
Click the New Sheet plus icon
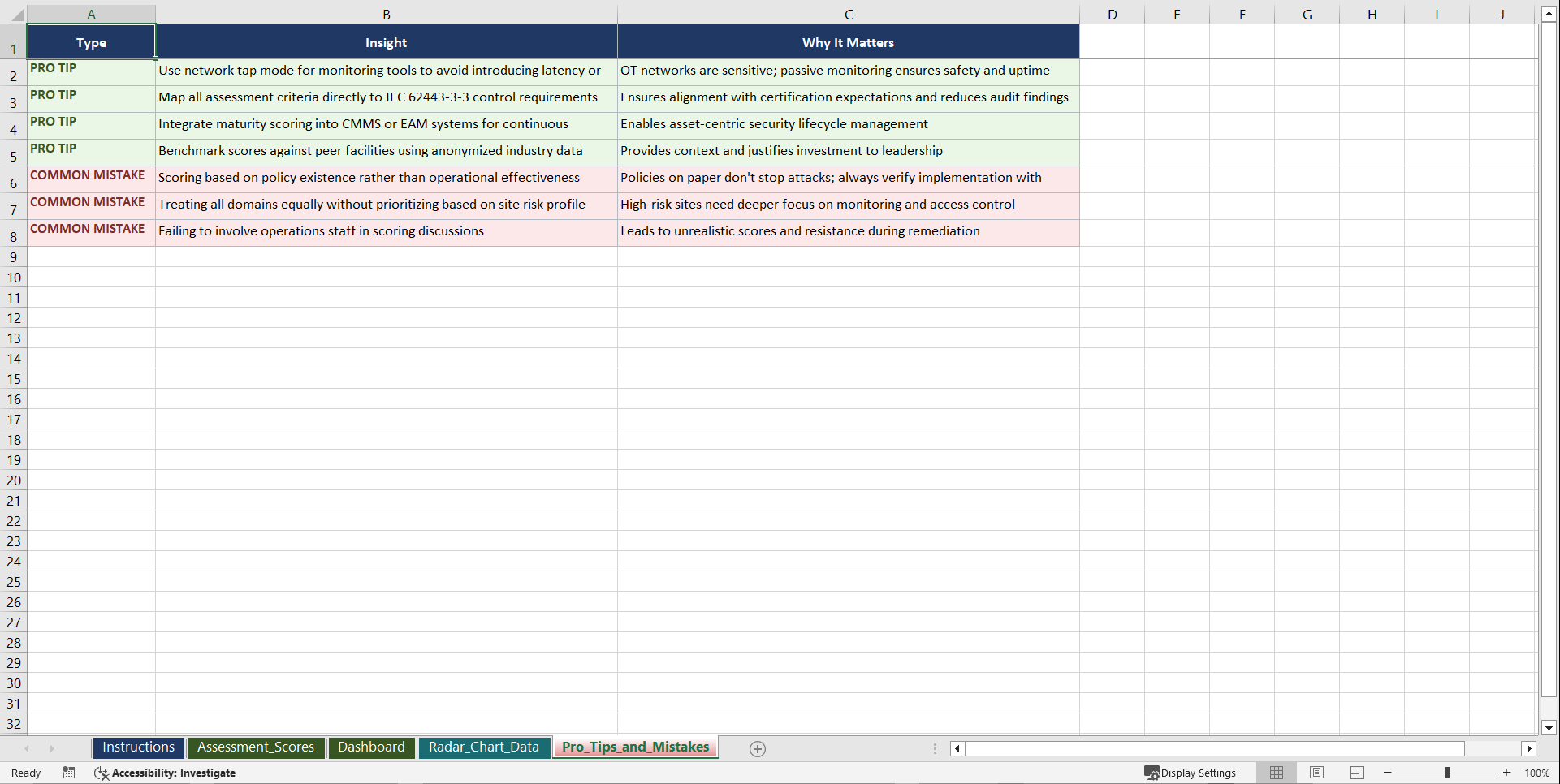point(757,748)
